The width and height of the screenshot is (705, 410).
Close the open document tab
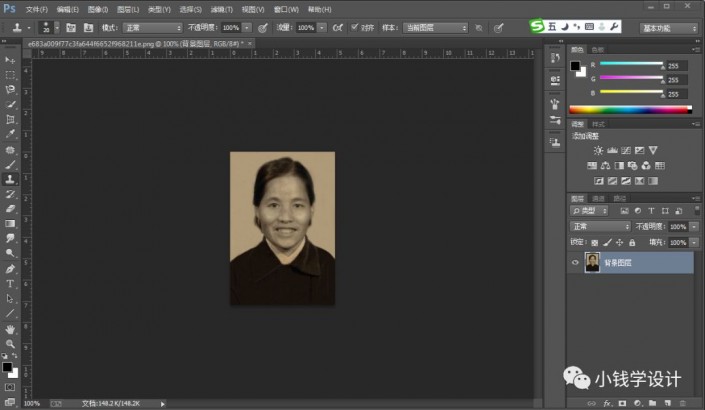pos(250,44)
